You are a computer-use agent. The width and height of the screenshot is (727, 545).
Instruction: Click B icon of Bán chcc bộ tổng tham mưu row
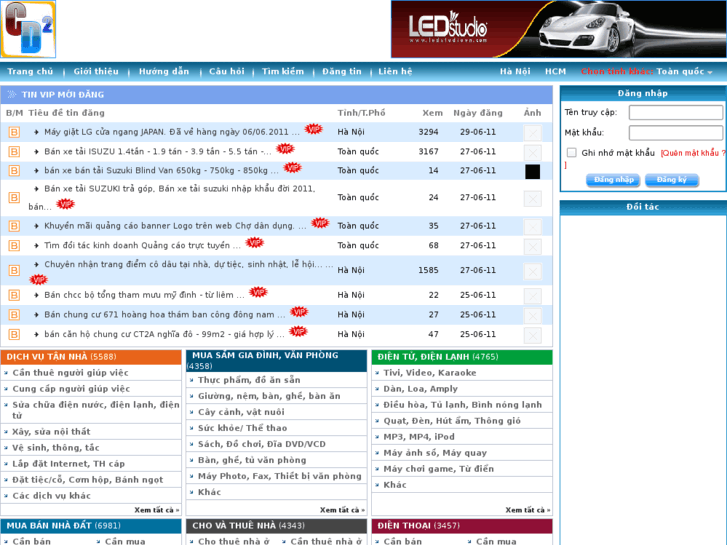click(14, 295)
